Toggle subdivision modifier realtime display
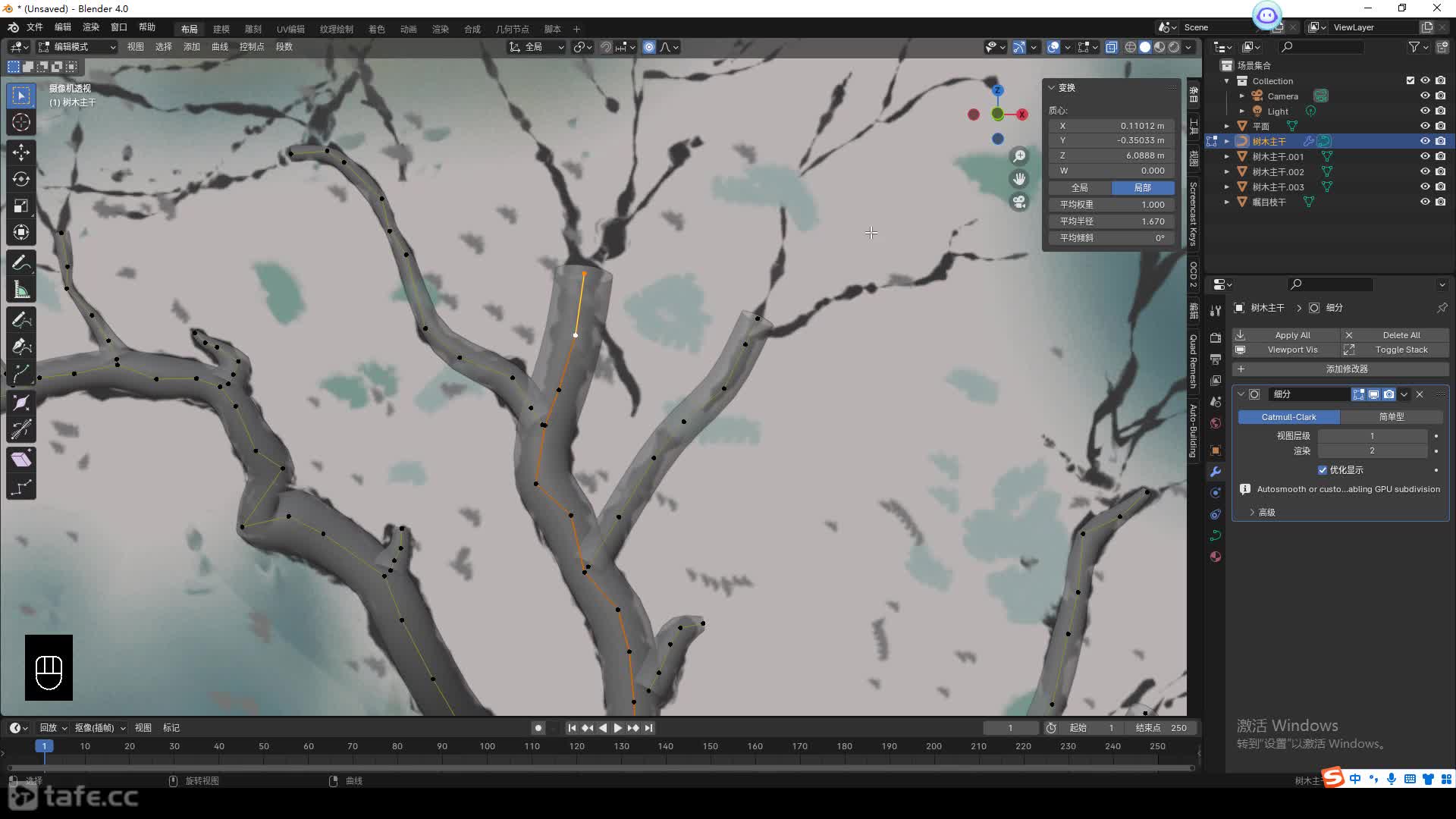 [1373, 394]
